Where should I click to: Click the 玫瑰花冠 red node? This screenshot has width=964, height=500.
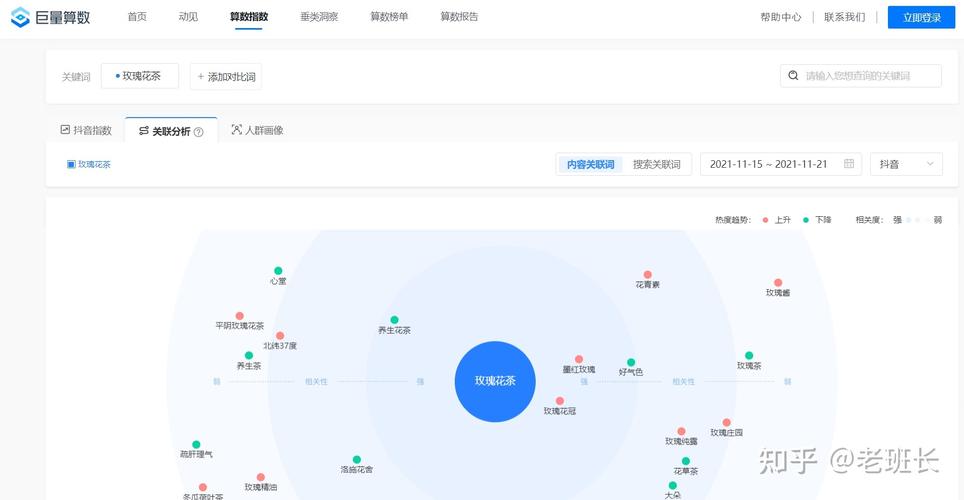(559, 401)
